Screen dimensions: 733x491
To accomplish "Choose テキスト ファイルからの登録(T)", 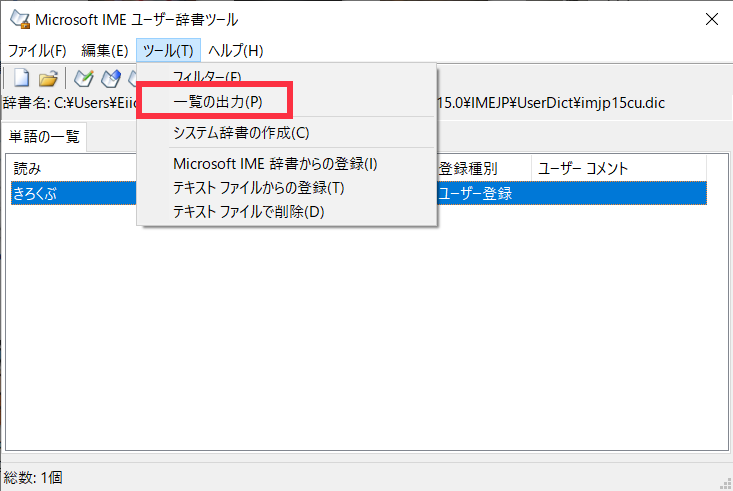I will tap(258, 187).
